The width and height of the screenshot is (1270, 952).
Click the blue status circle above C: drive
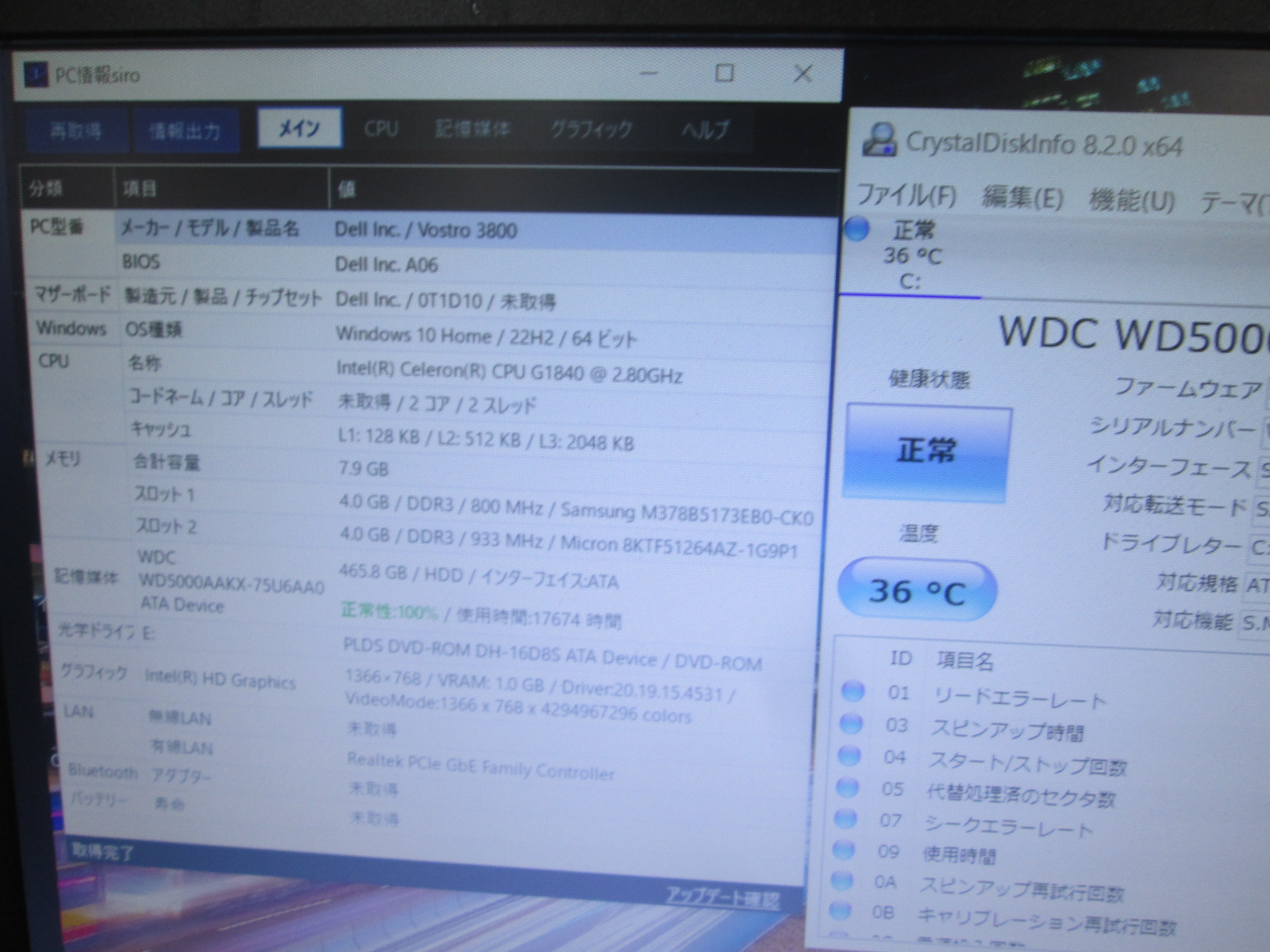click(856, 229)
